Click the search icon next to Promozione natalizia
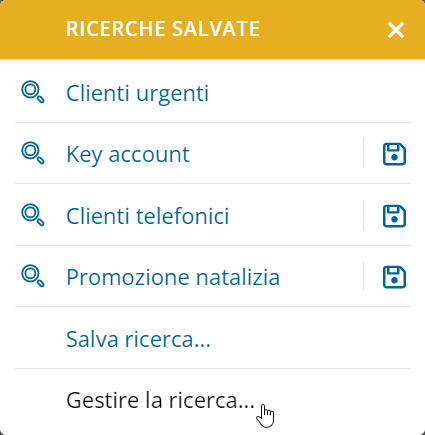Viewport: 425px width, 435px height. point(33,276)
